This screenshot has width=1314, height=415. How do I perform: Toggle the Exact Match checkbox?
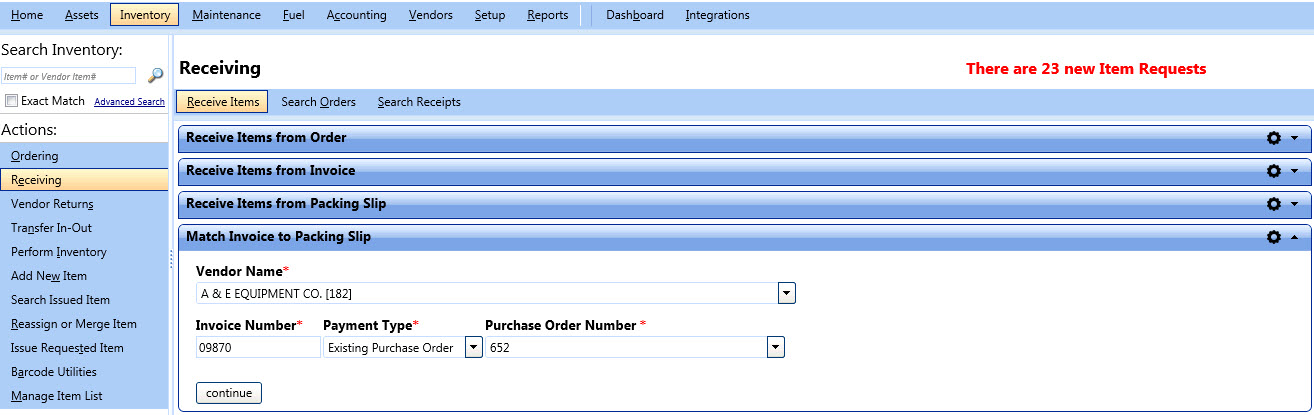pyautogui.click(x=11, y=101)
